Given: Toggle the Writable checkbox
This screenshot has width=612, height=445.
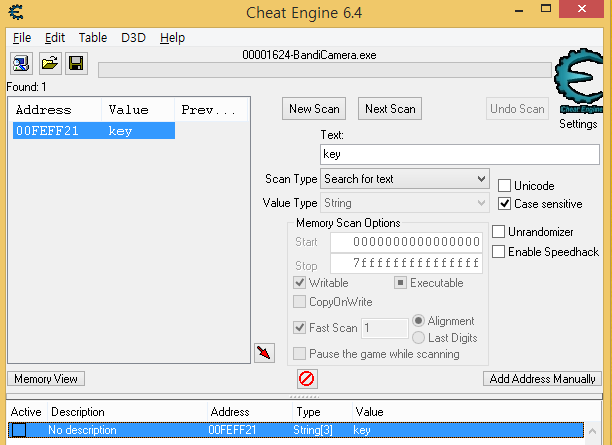Looking at the screenshot, I should pyautogui.click(x=299, y=283).
